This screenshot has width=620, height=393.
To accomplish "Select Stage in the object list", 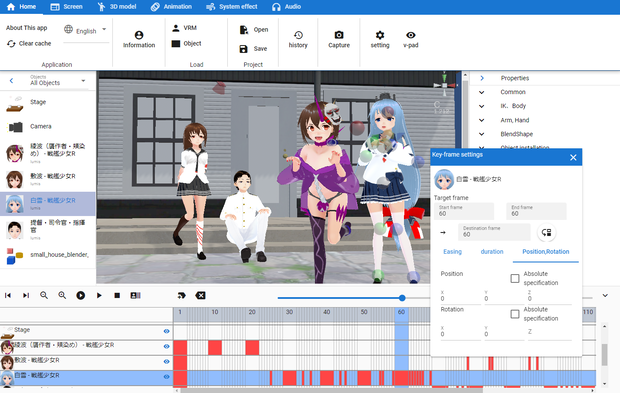I will point(47,102).
